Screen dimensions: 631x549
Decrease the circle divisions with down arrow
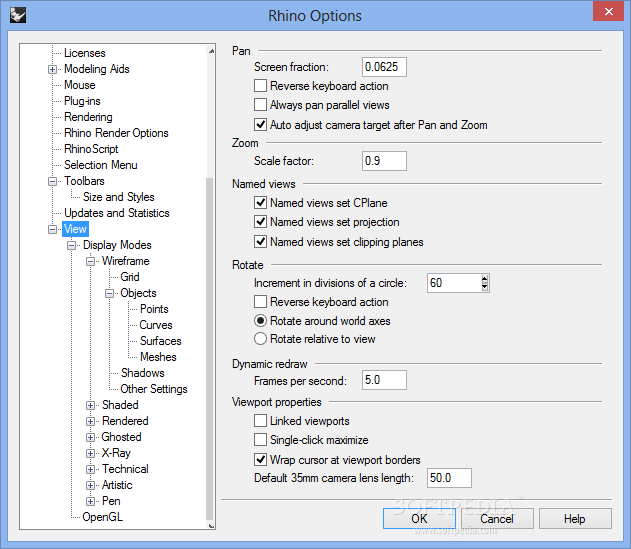[x=485, y=287]
